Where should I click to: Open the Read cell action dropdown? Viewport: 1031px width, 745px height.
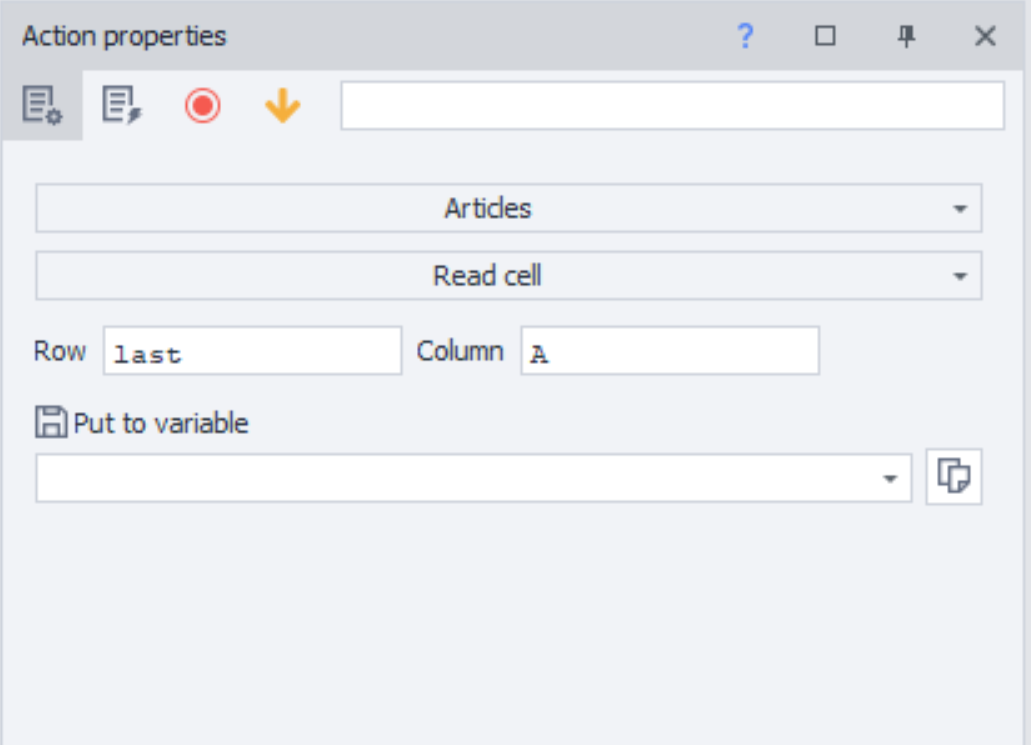488,275
